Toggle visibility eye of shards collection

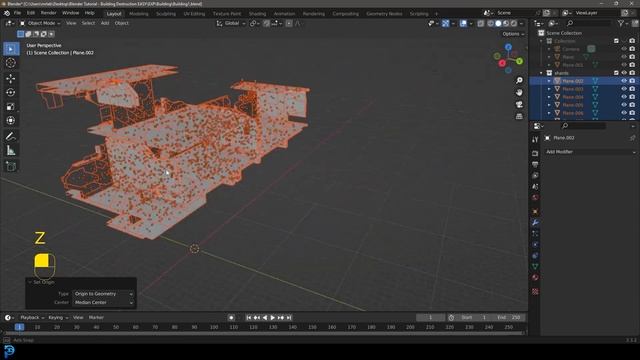(x=624, y=73)
